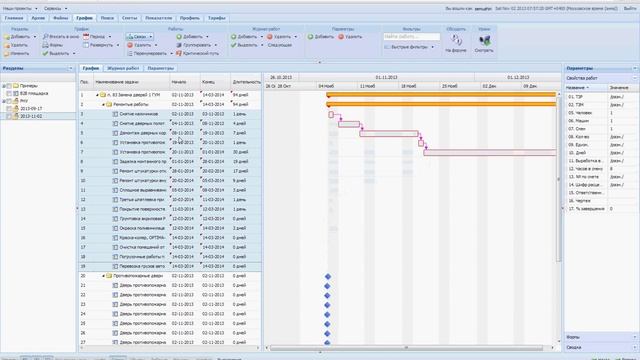The image size is (640, 360).
Task: Click green Добавить icon in Работы group
Action: pos(179,37)
